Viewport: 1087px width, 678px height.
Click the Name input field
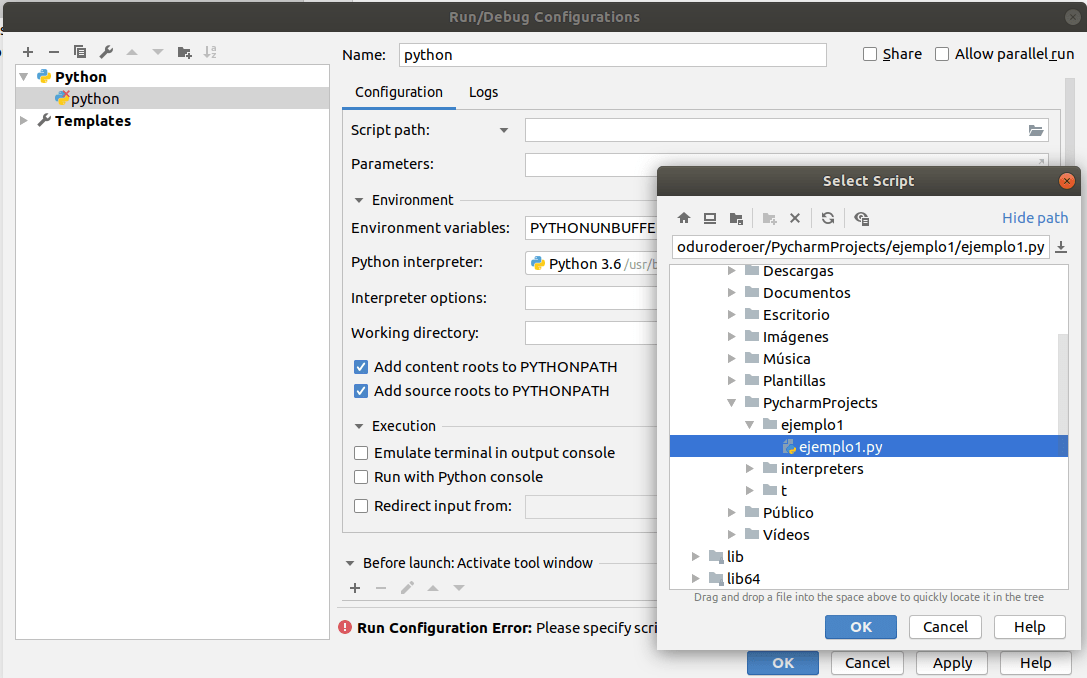613,55
